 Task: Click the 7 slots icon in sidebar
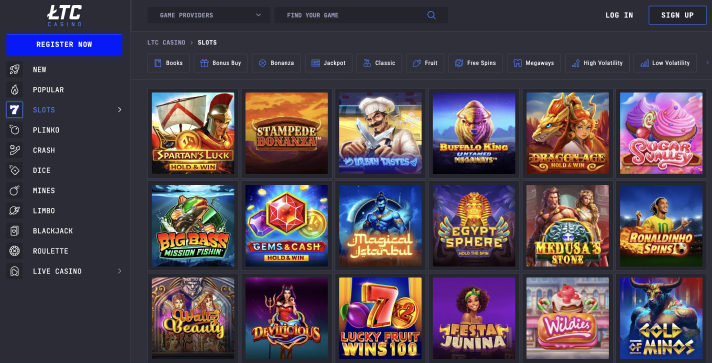click(15, 109)
